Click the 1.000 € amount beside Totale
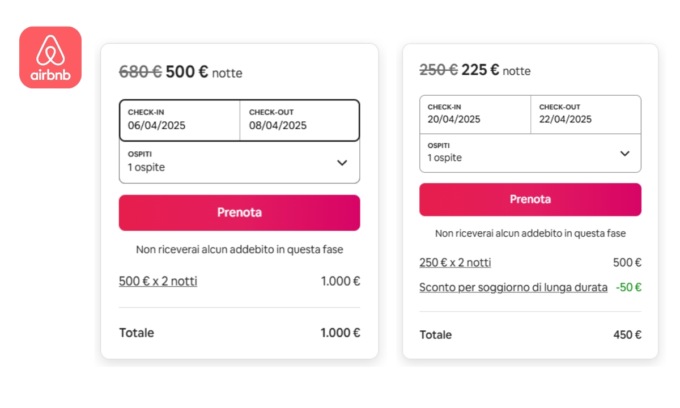 tap(340, 333)
